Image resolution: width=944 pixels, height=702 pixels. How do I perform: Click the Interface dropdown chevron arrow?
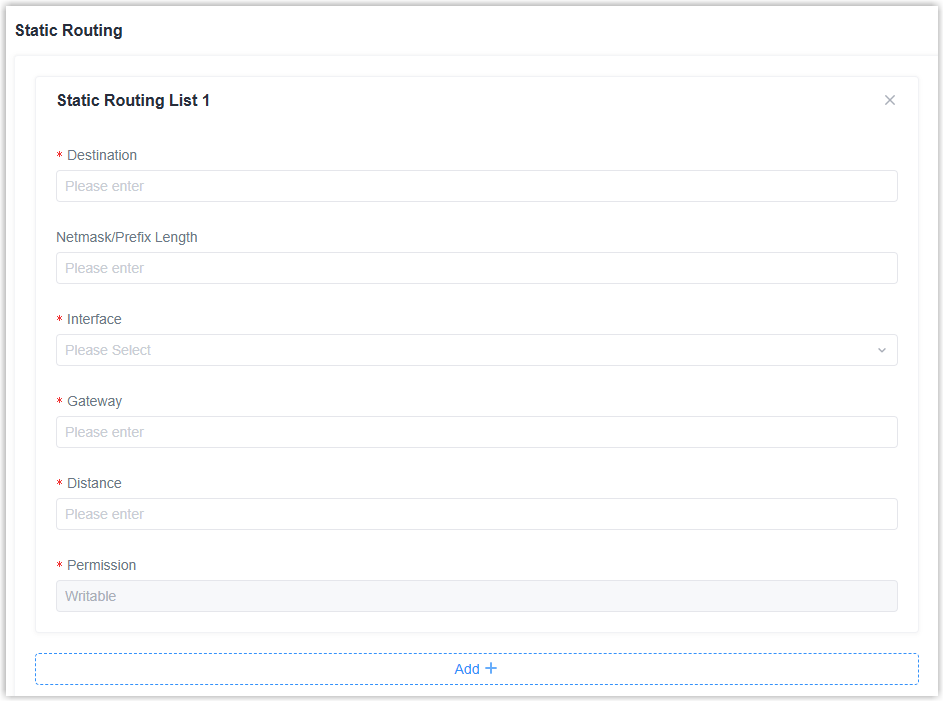pyautogui.click(x=881, y=350)
